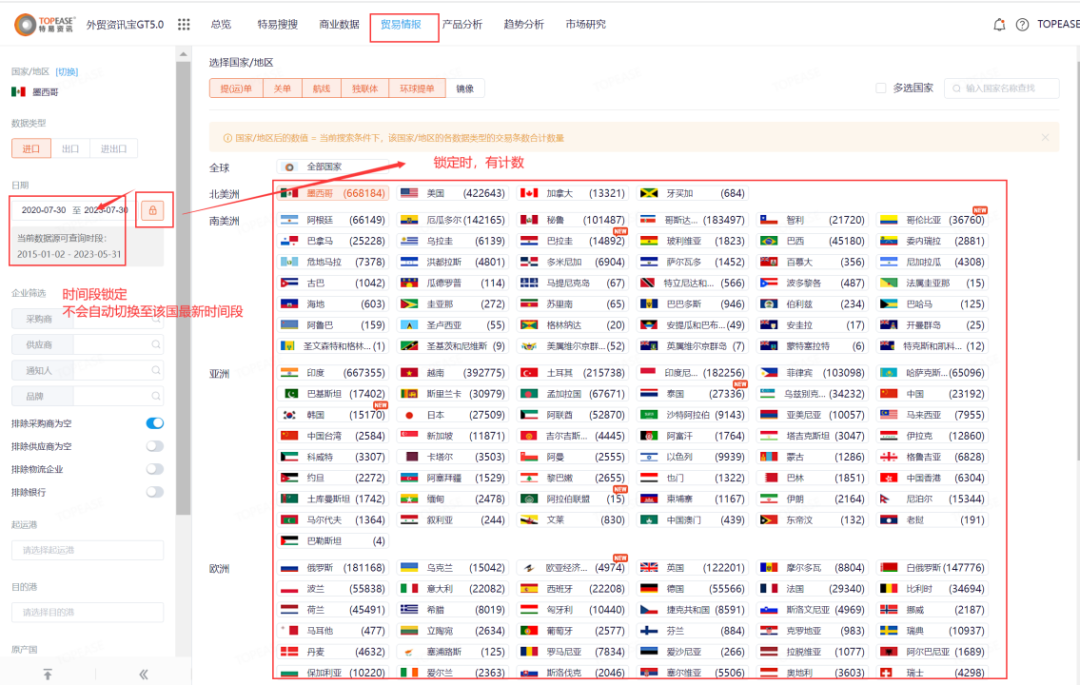Screen dimensions: 1080x685
Task: Click the Canada flag icon (加拿大)
Action: tap(529, 193)
